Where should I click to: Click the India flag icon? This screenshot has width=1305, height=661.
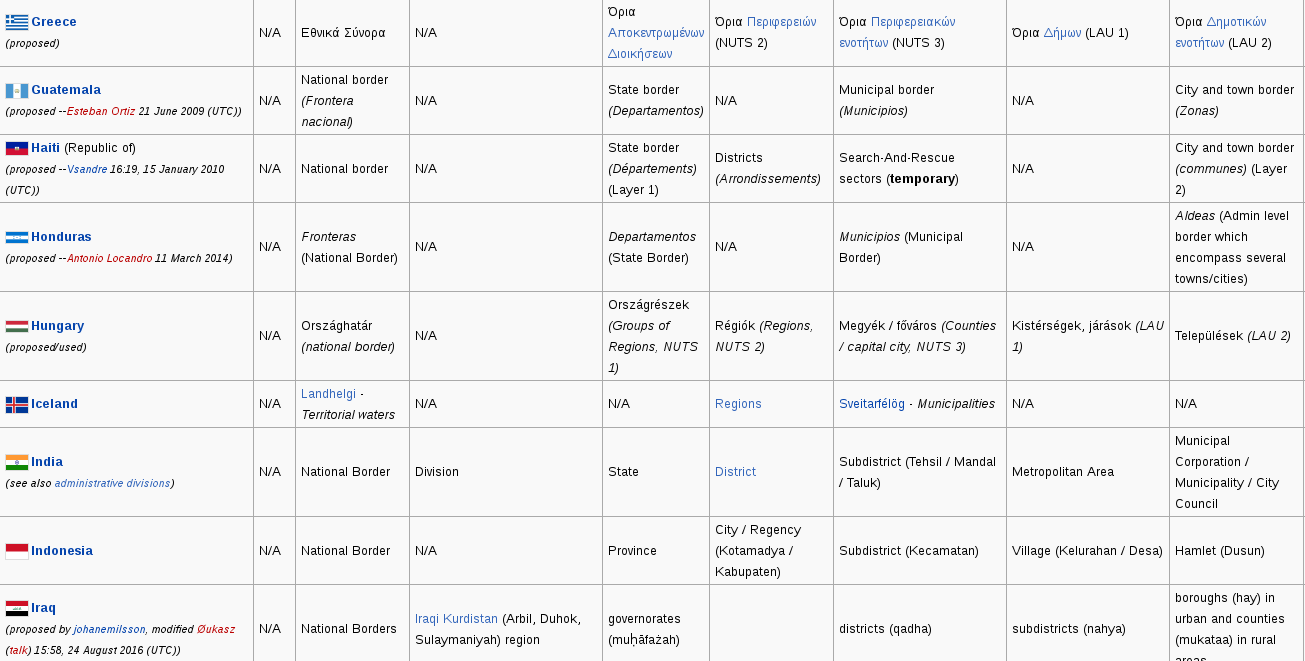[16, 462]
